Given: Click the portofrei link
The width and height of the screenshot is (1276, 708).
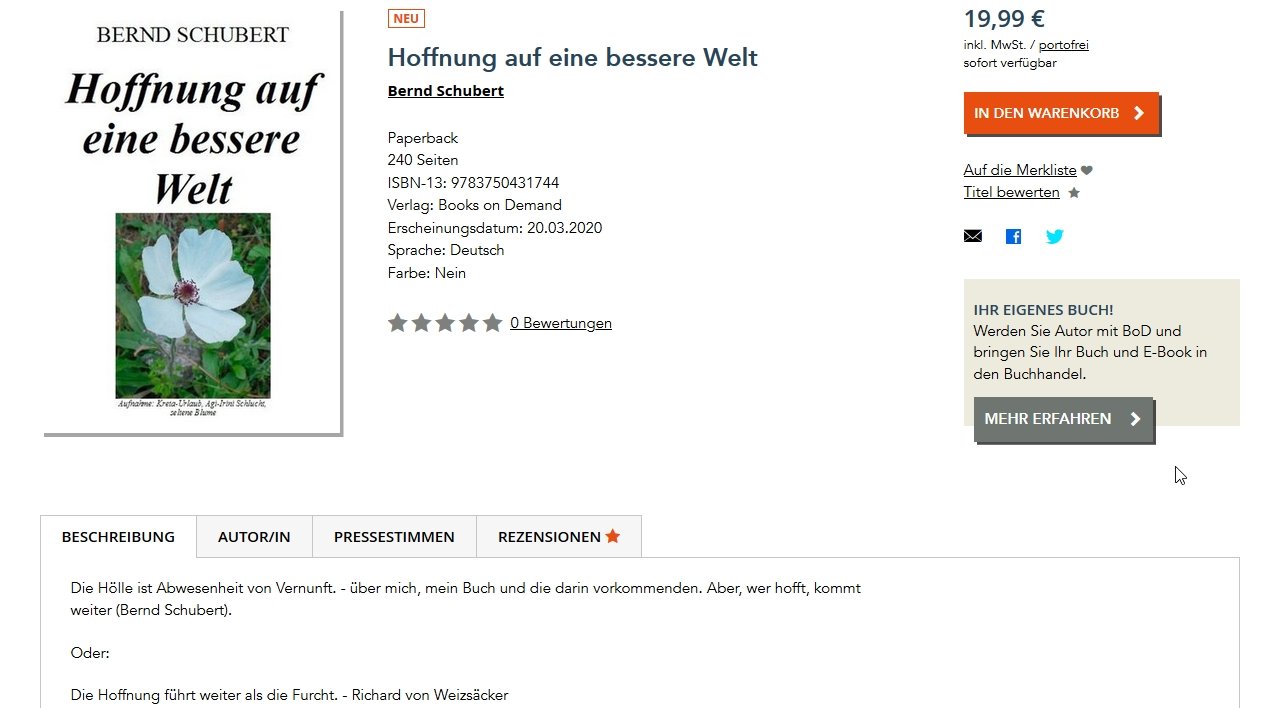Looking at the screenshot, I should pyautogui.click(x=1064, y=45).
